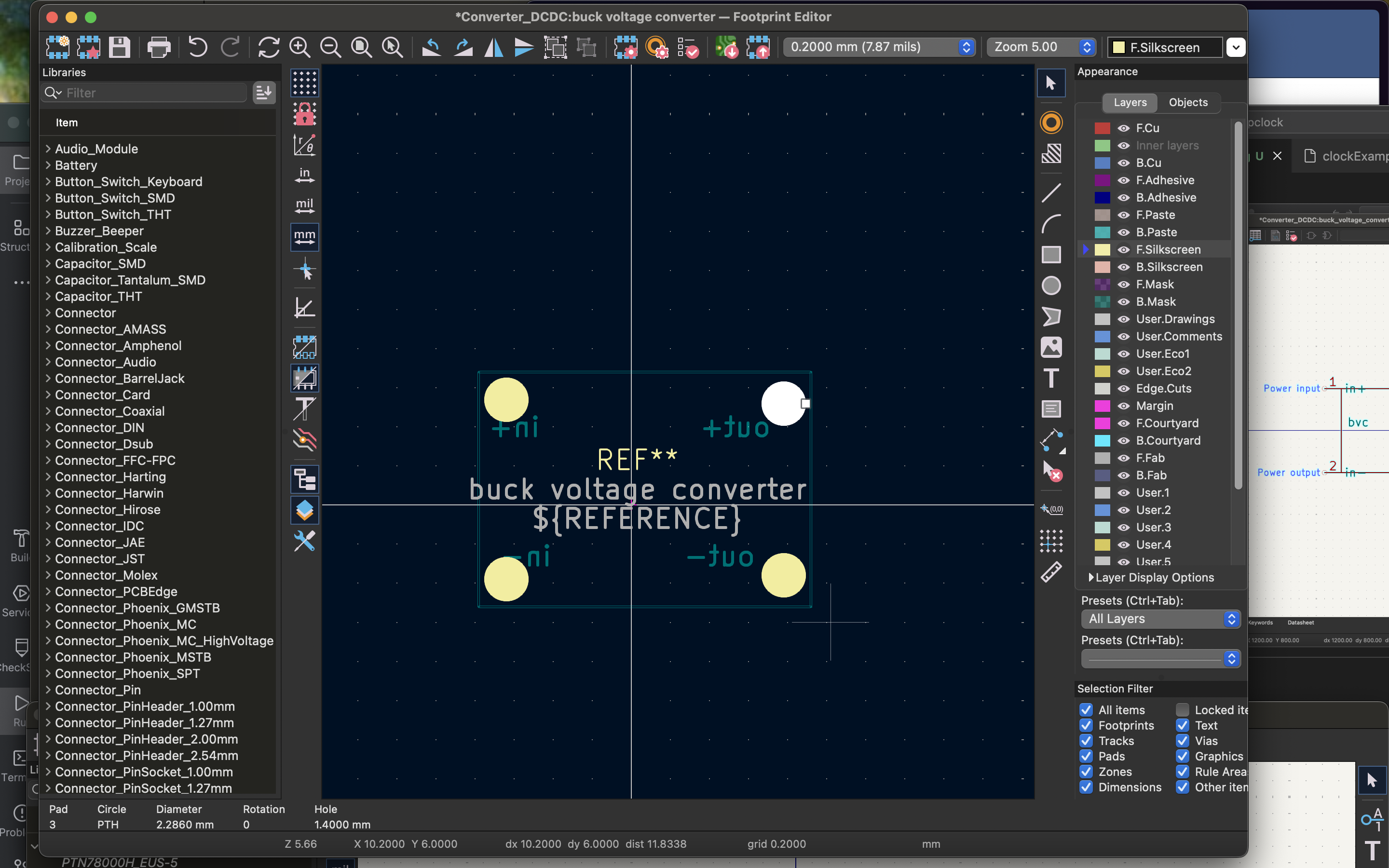Choose the Measure ruler tool
The width and height of the screenshot is (1389, 868).
coord(1051,572)
